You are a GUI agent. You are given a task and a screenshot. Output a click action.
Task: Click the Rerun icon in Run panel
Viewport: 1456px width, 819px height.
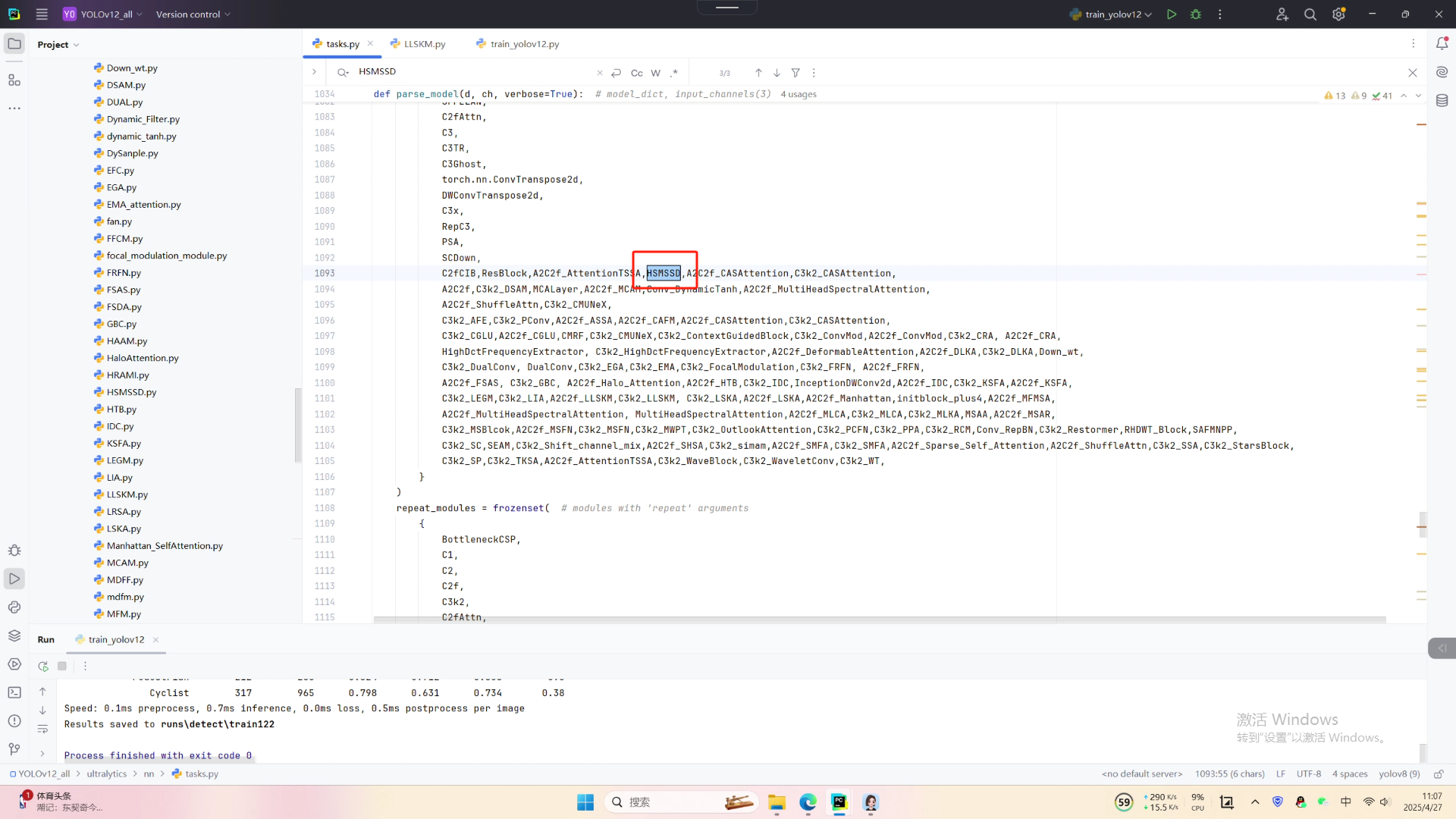pyautogui.click(x=43, y=666)
